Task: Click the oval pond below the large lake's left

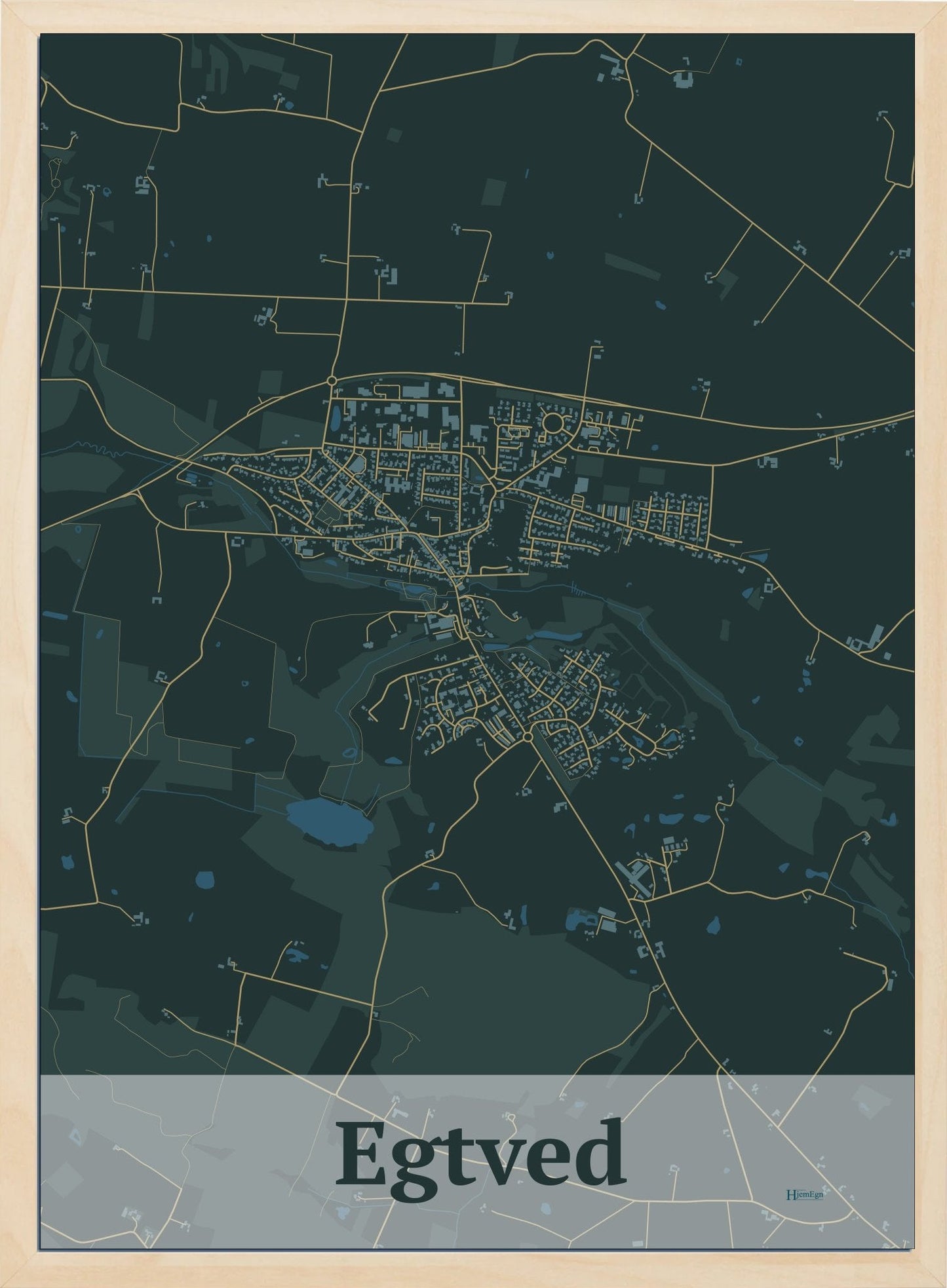Action: pyautogui.click(x=205, y=879)
